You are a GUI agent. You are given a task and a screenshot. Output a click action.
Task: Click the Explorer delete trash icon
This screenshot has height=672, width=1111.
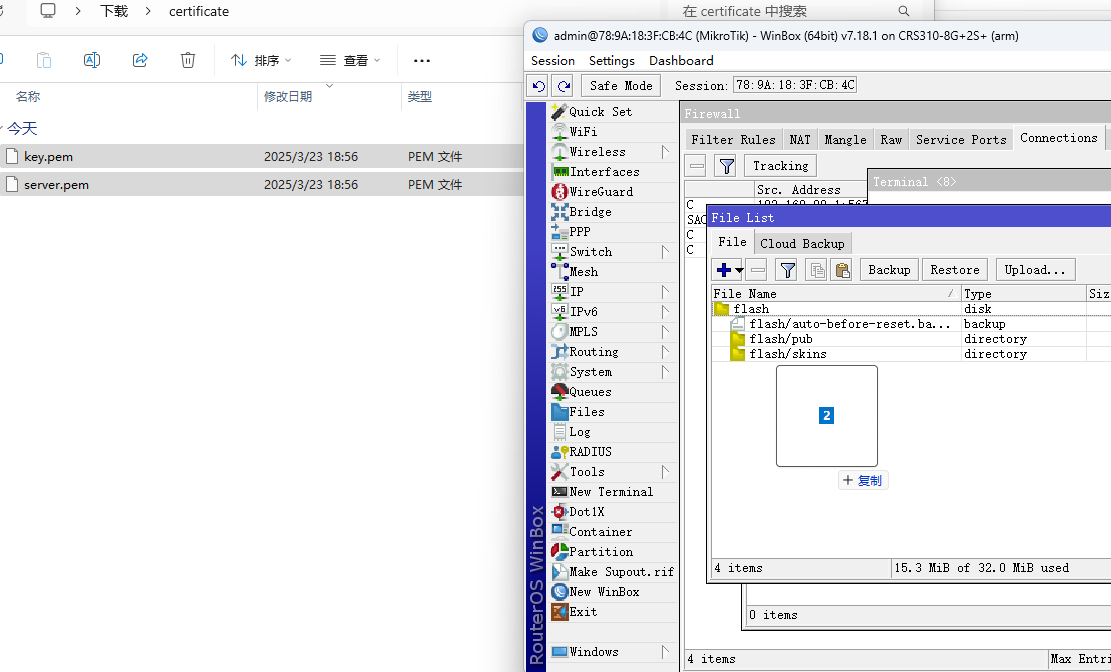click(188, 60)
